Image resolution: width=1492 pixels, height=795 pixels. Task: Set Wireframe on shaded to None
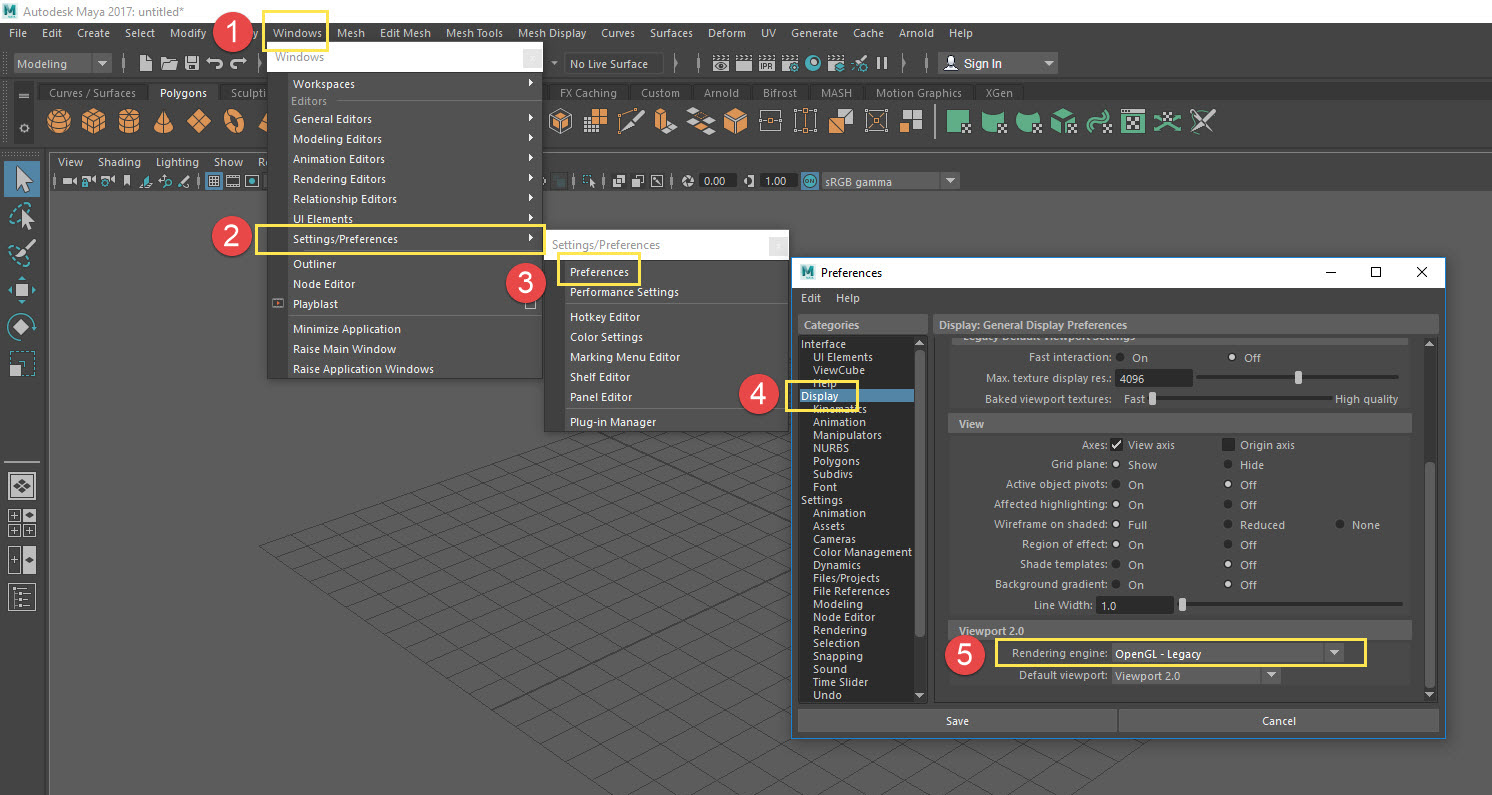tap(1341, 524)
